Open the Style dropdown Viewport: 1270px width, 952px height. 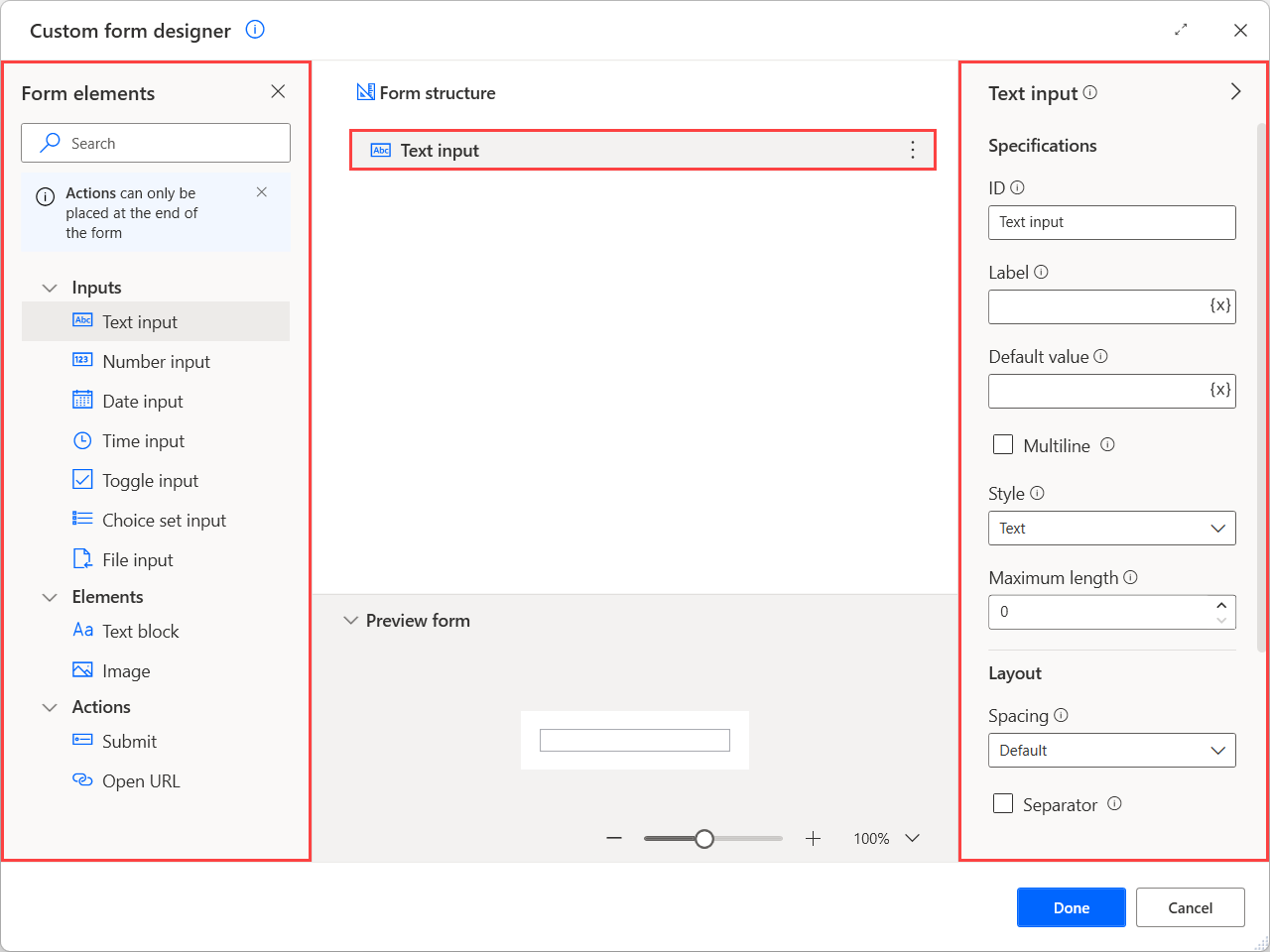click(1111, 528)
